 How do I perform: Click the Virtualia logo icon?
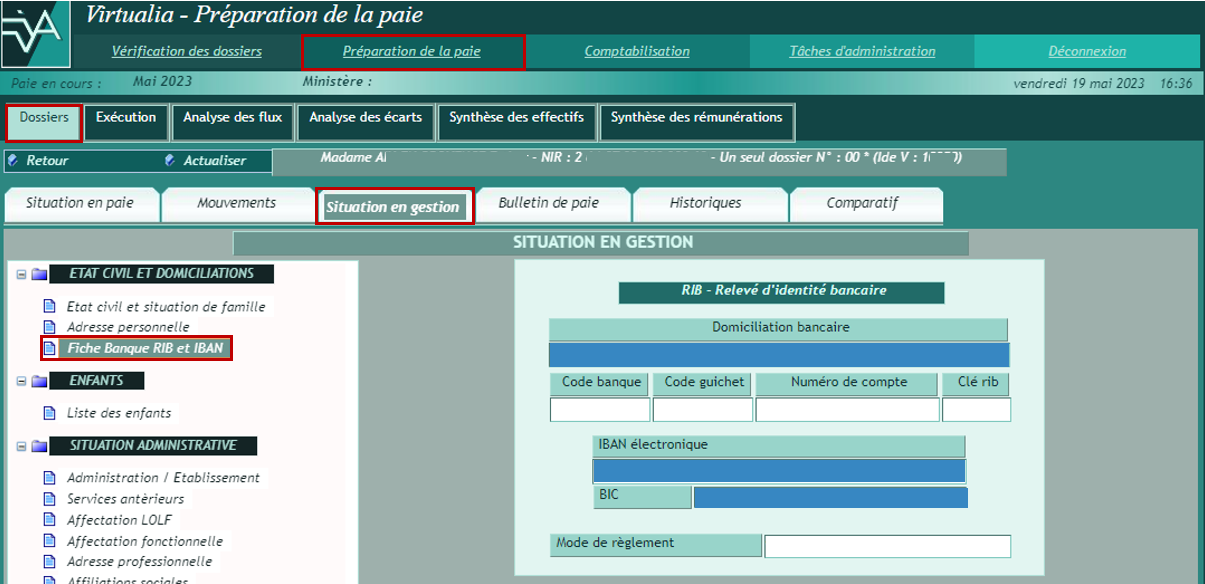36,34
